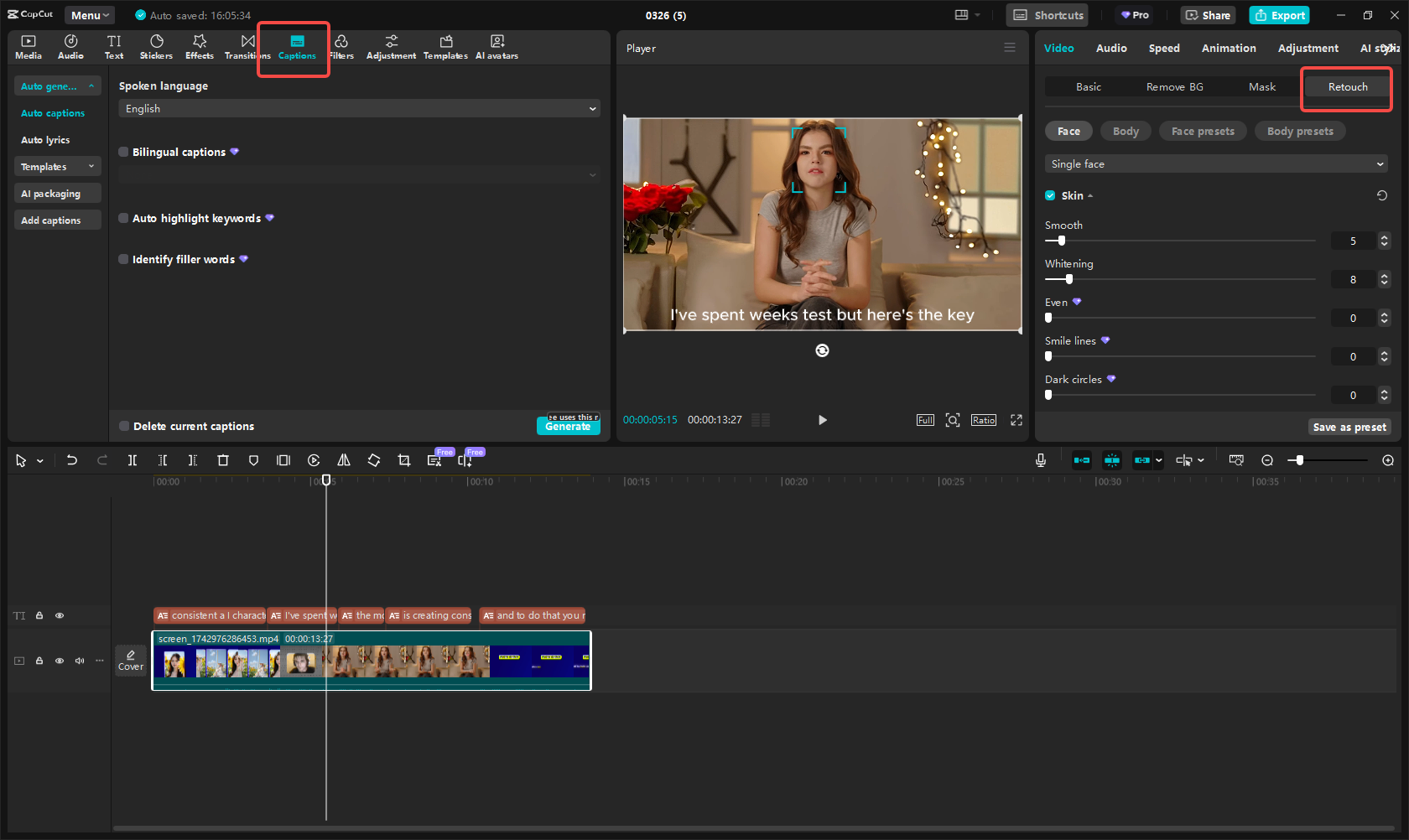
Task: Click the Generate captions button
Action: tap(568, 425)
